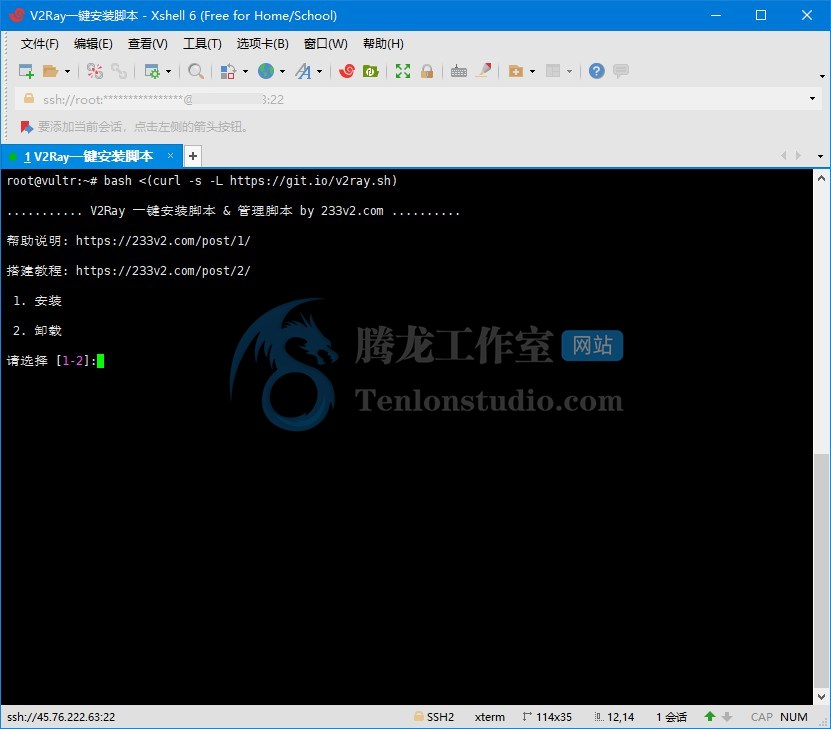831x729 pixels.
Task: Open the 编辑(E) menu
Action: pyautogui.click(x=93, y=43)
